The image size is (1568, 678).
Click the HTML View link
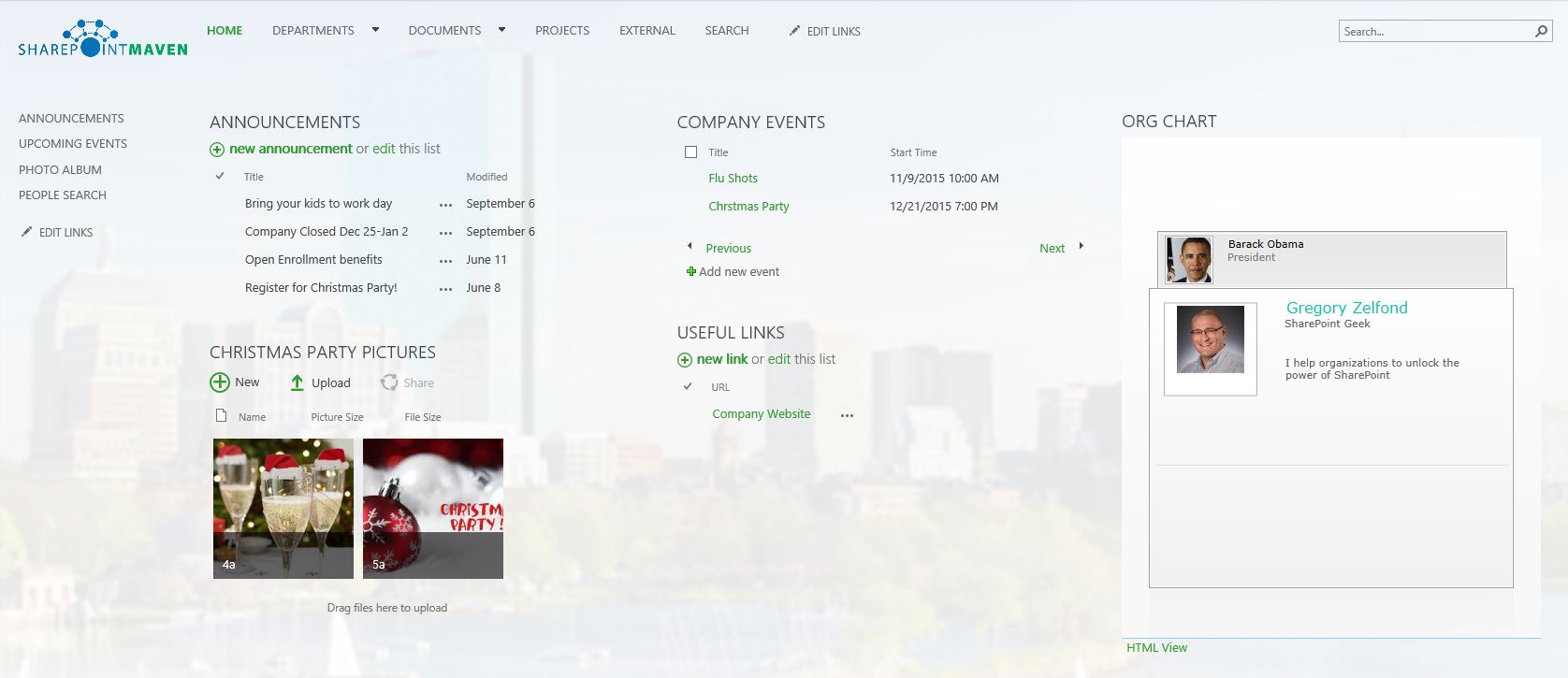point(1156,648)
